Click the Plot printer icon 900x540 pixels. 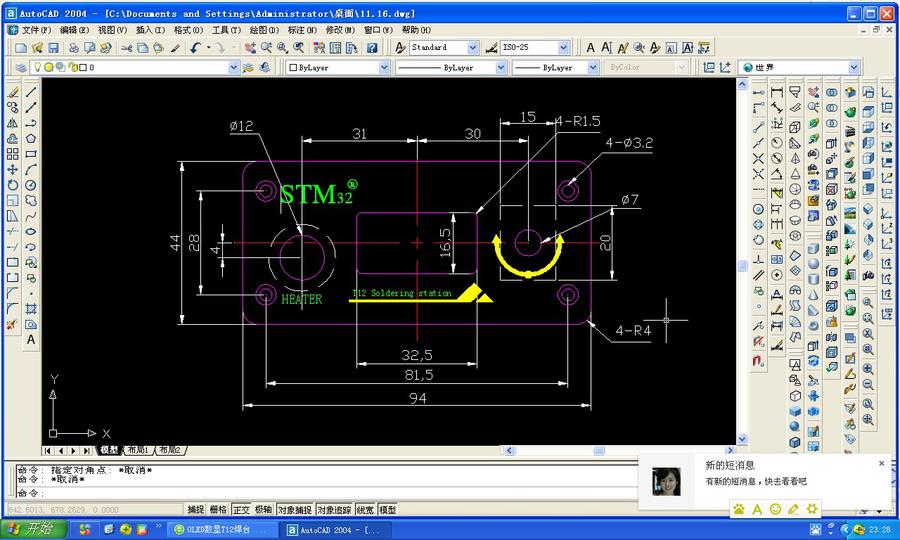coord(73,48)
